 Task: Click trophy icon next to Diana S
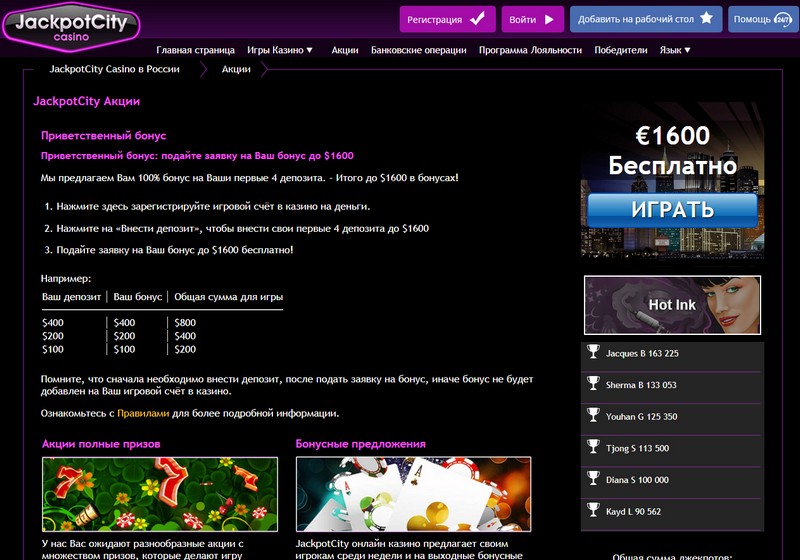[593, 478]
